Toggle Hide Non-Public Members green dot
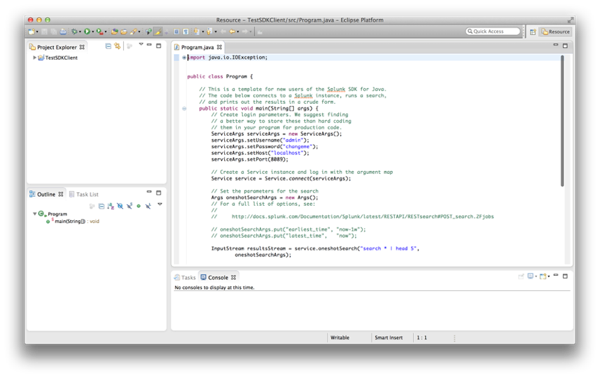 click(x=139, y=206)
